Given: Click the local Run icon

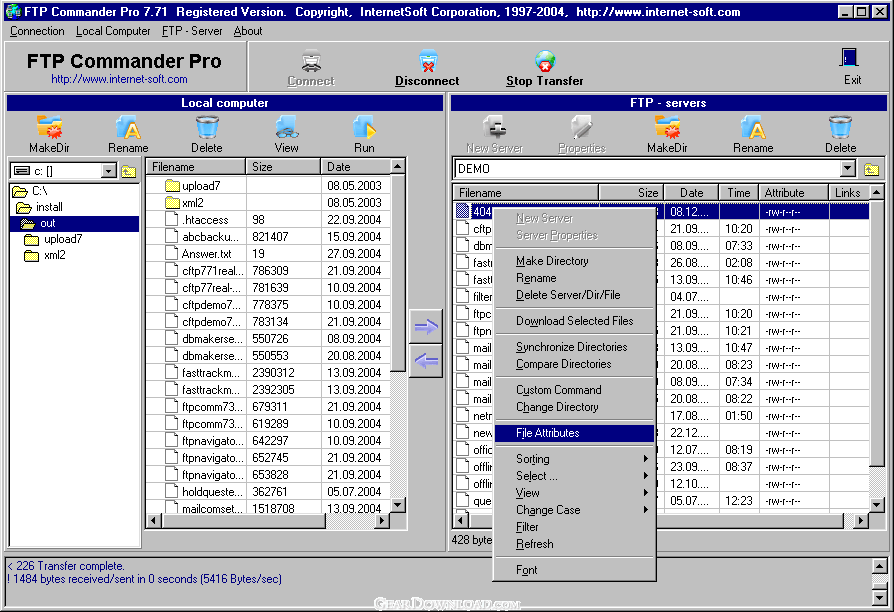Looking at the screenshot, I should pyautogui.click(x=364, y=128).
